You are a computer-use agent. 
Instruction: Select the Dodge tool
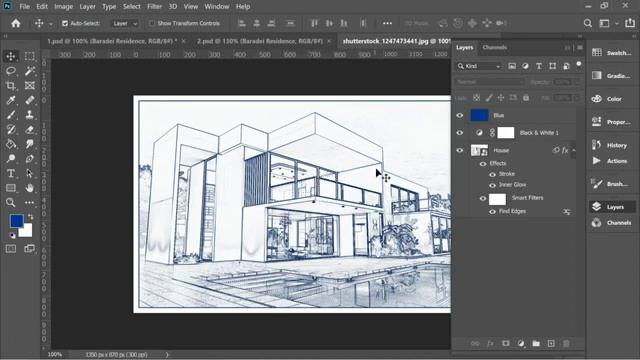coord(11,159)
